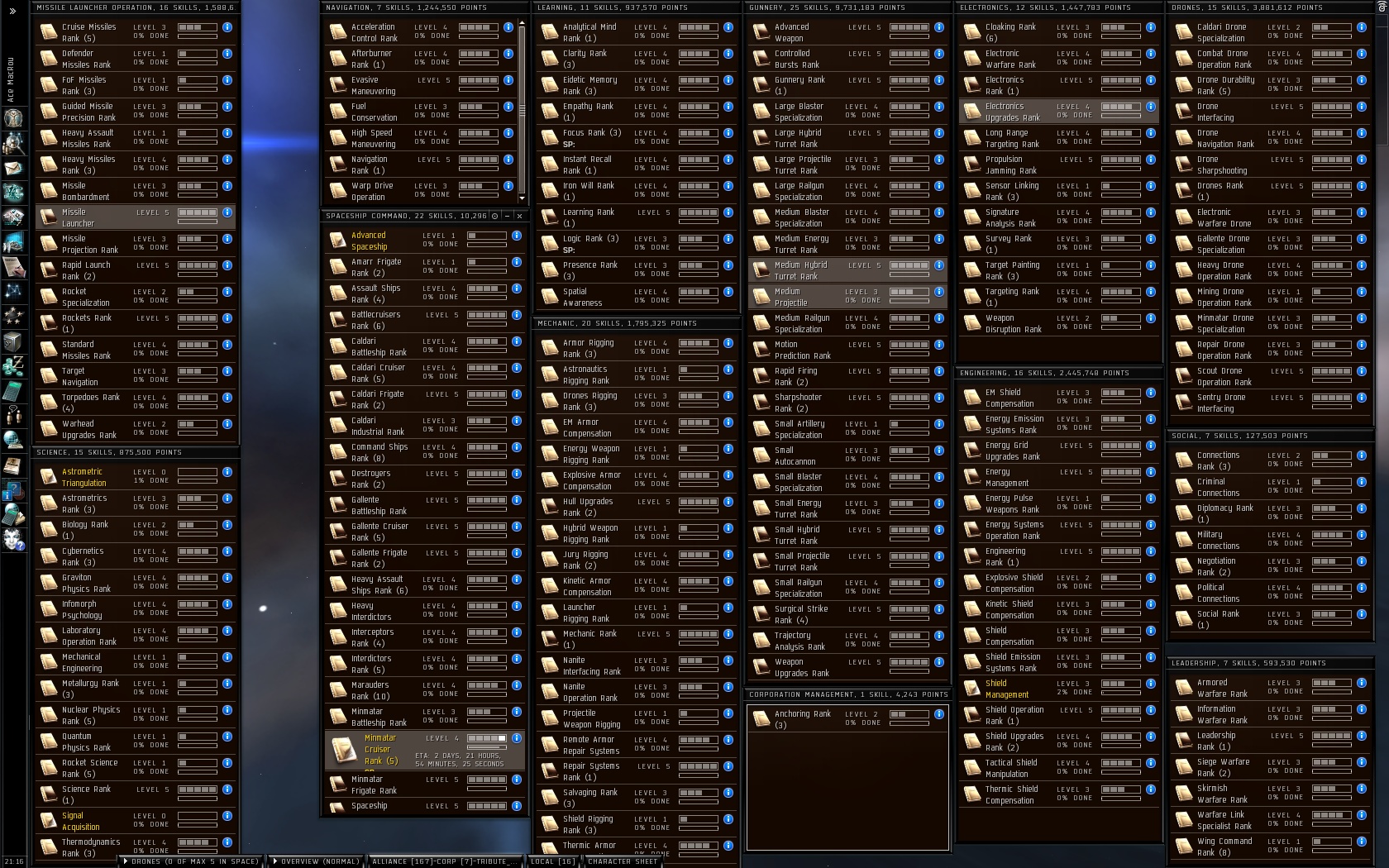Click the Minmatar Cruiser level bar
Screen dimensions: 1389x868
[487, 738]
